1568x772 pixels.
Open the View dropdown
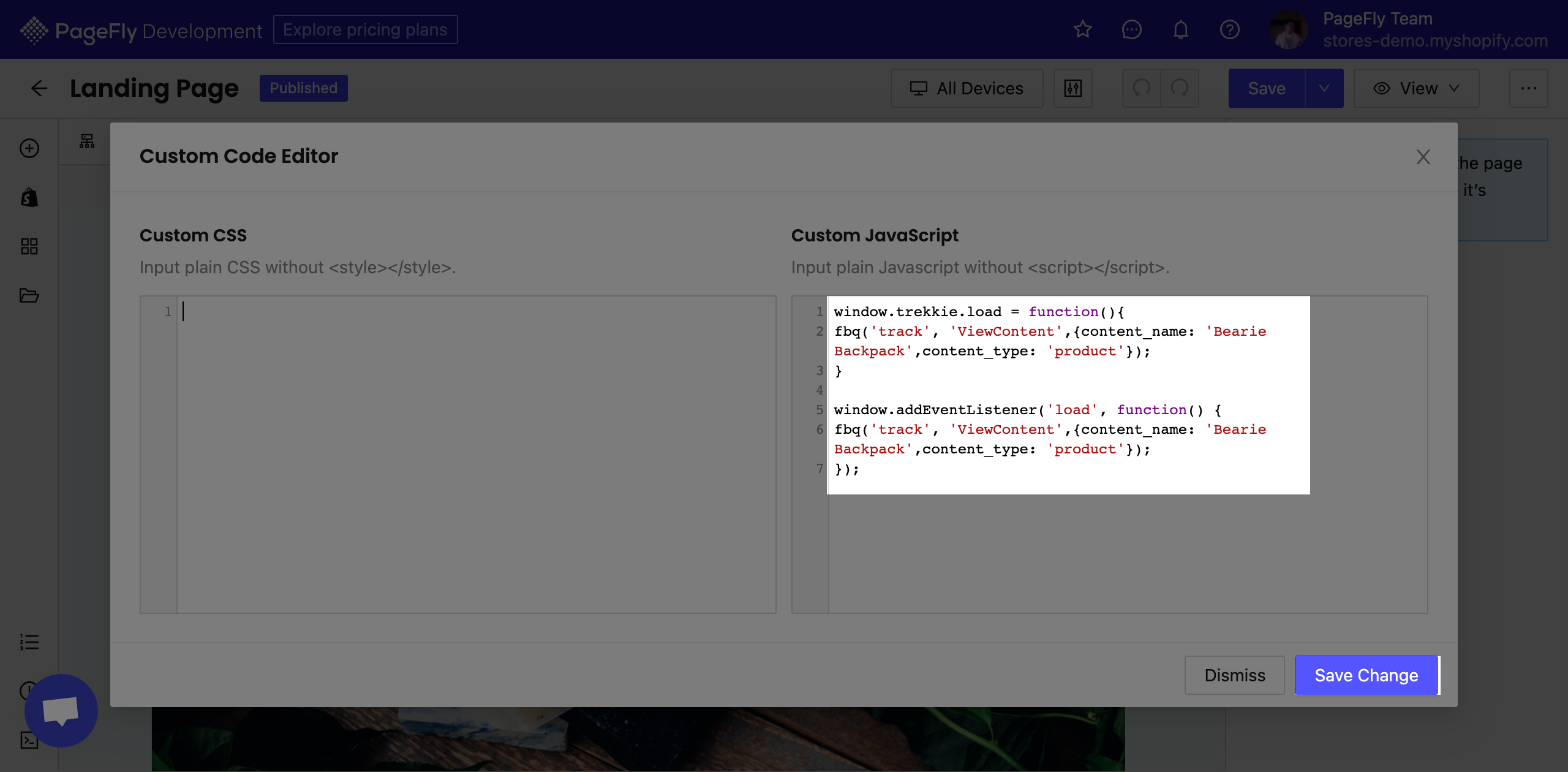tap(1416, 88)
